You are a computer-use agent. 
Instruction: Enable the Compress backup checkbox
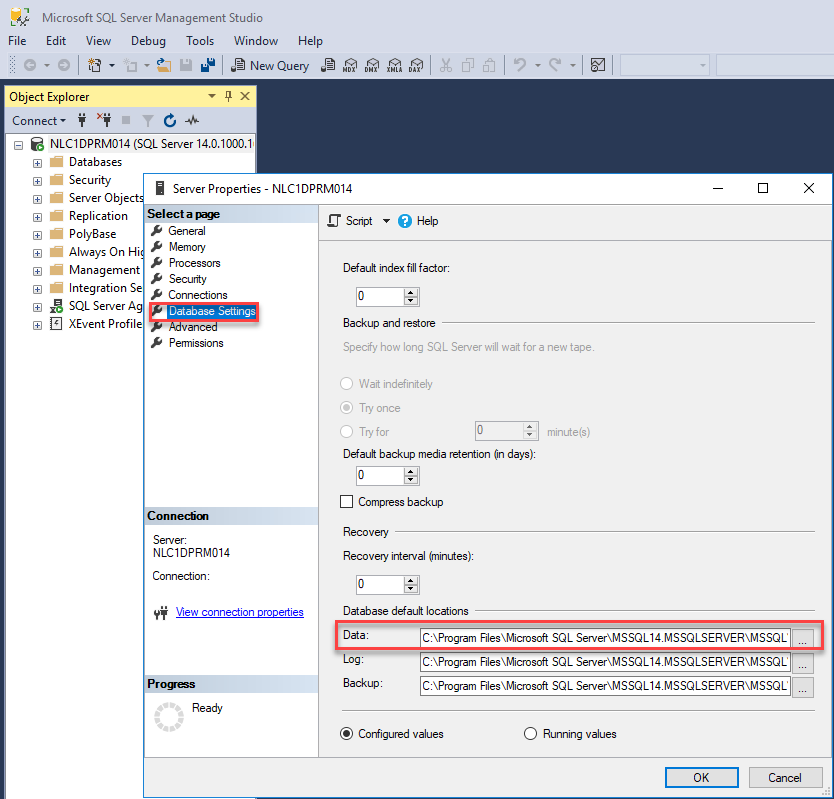tap(346, 502)
